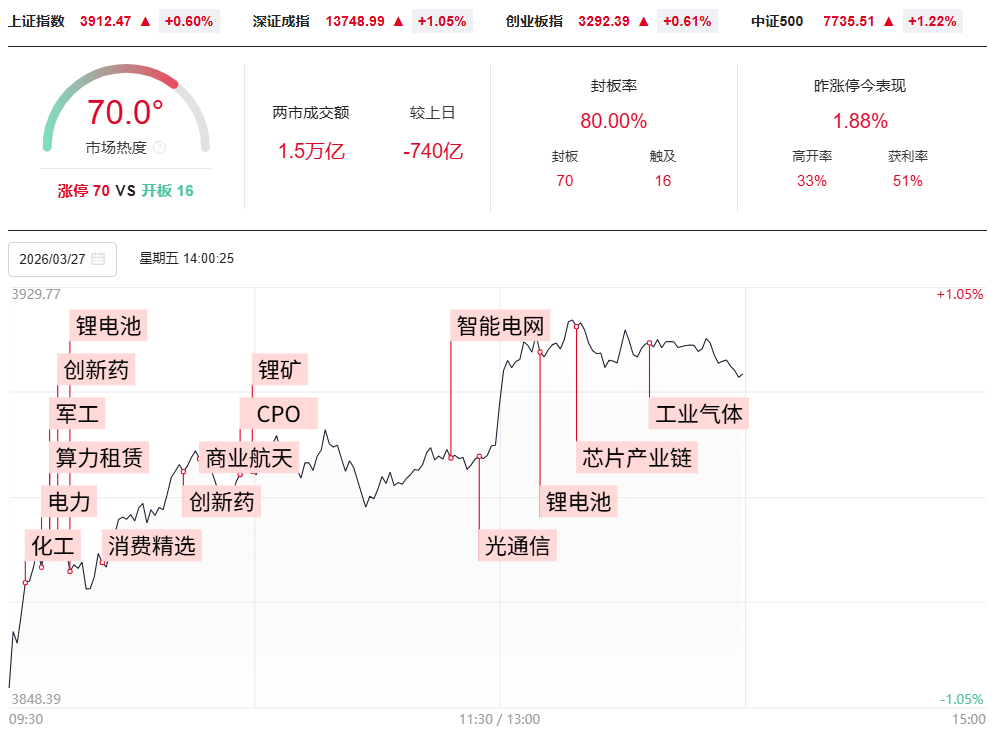Click the 涨停 70 count
The height and width of the screenshot is (737, 998).
[84, 190]
